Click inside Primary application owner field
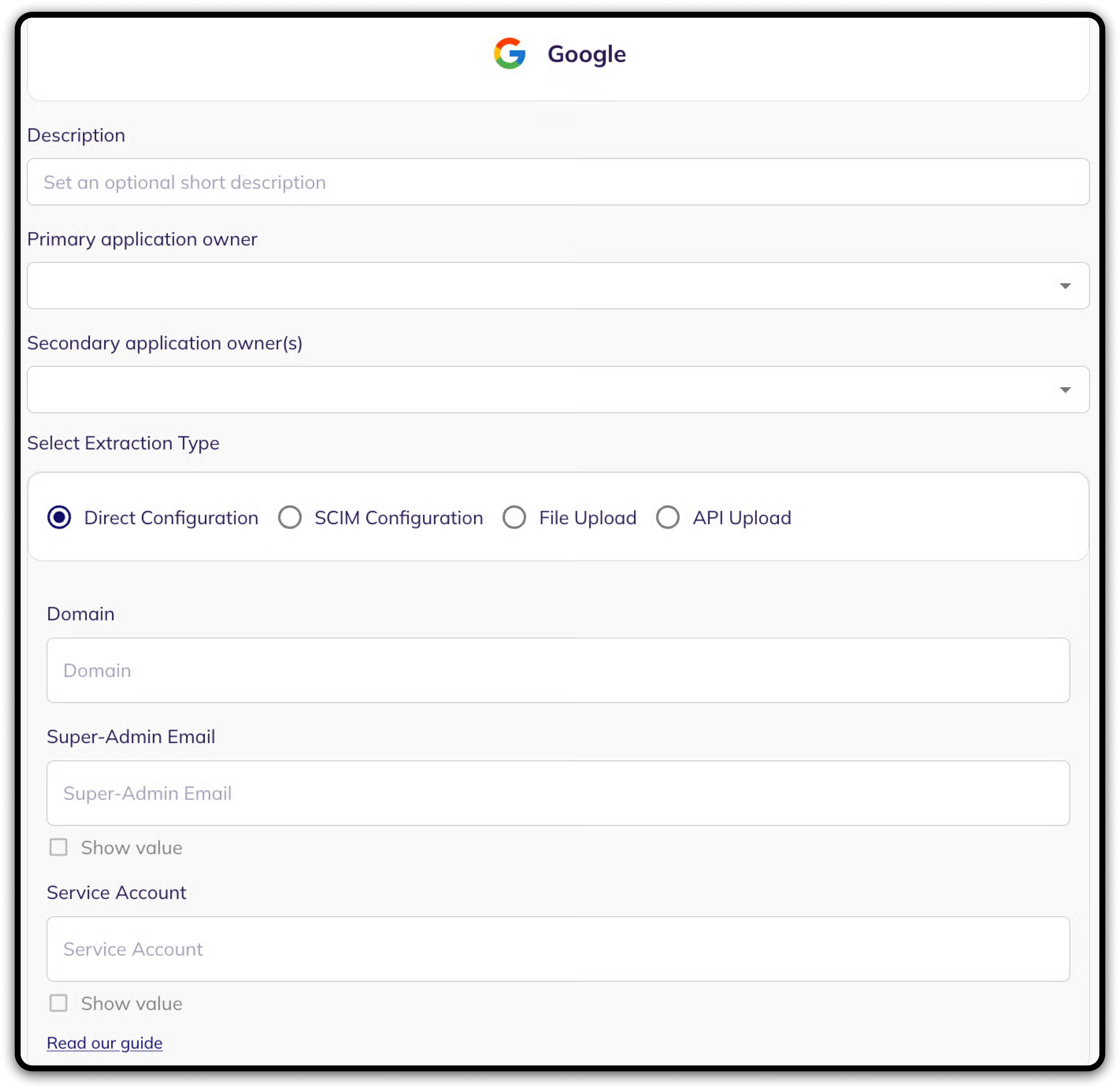 (x=538, y=286)
